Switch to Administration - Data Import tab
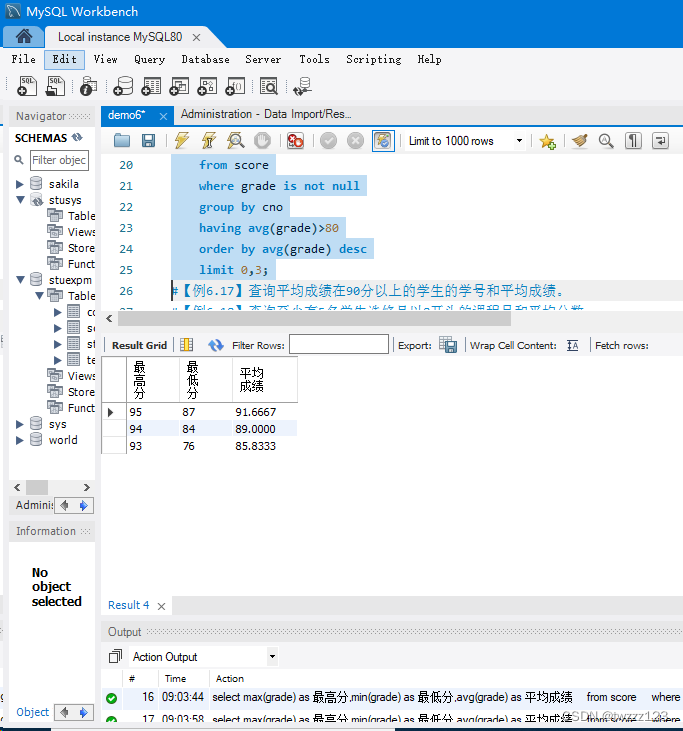 (x=266, y=114)
